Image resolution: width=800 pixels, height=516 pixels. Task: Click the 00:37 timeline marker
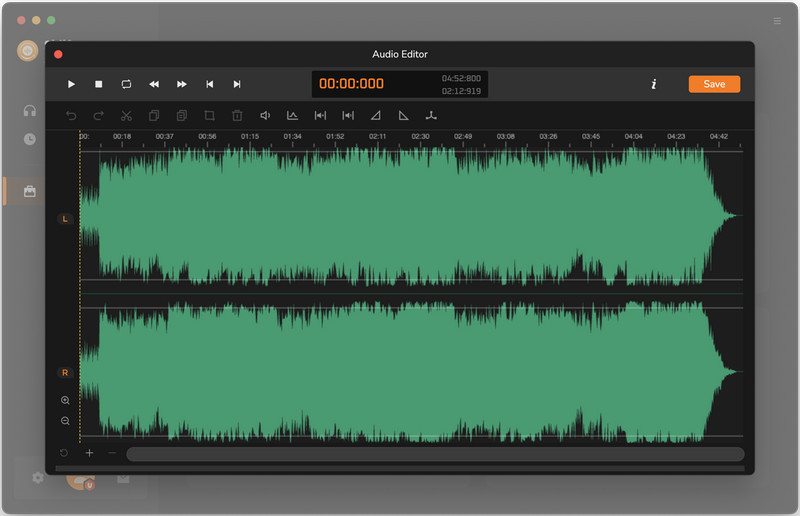[164, 136]
